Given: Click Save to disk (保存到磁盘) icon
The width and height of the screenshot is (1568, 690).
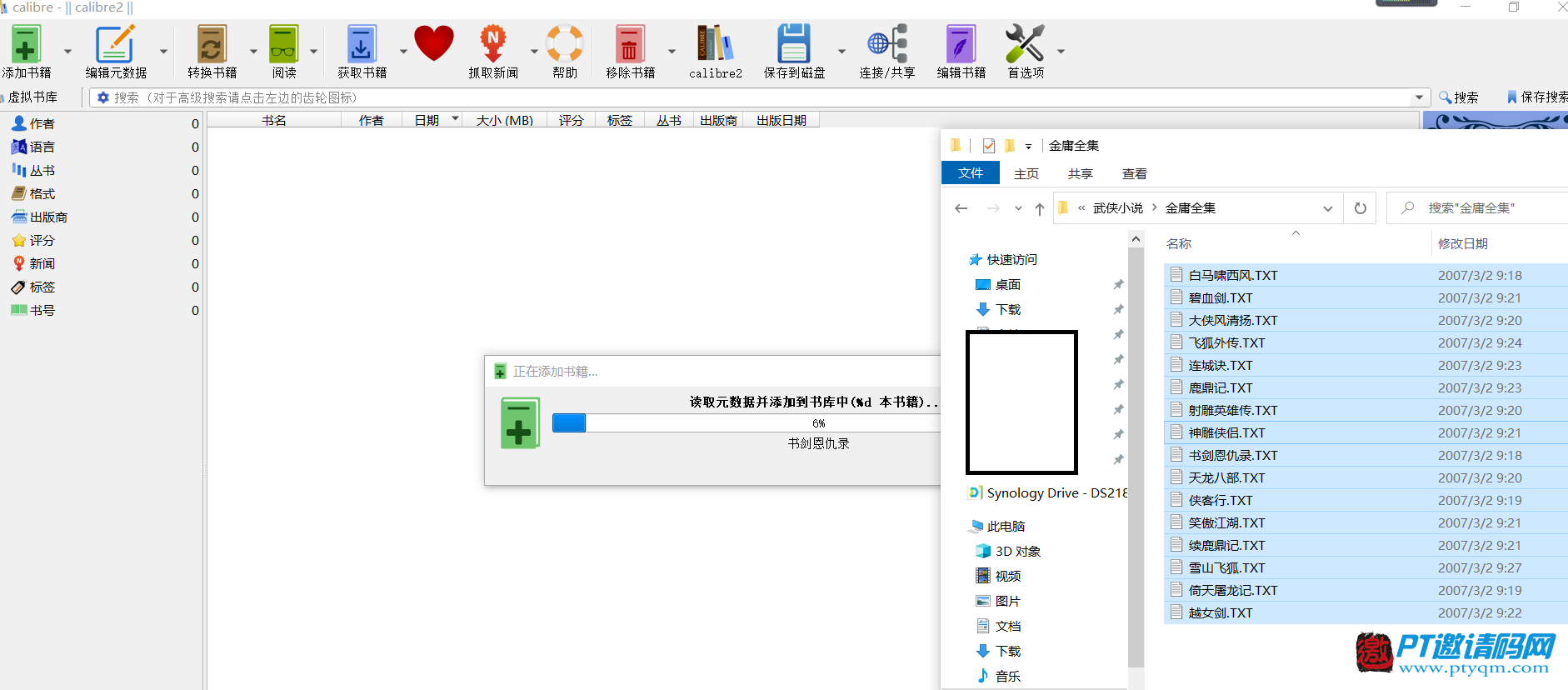Looking at the screenshot, I should coord(794,44).
